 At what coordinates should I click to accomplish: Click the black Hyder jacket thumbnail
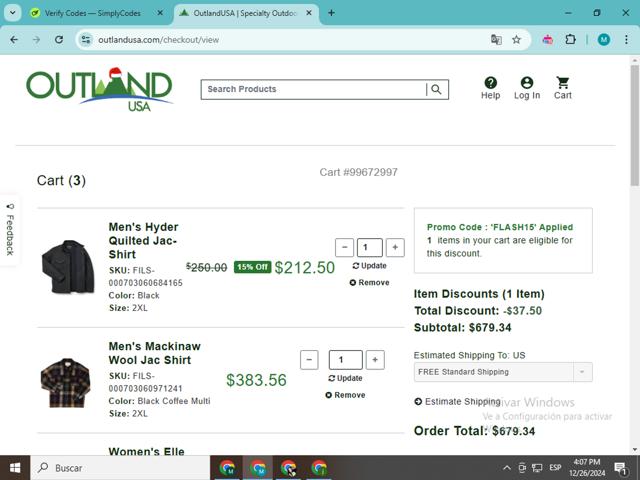68,267
